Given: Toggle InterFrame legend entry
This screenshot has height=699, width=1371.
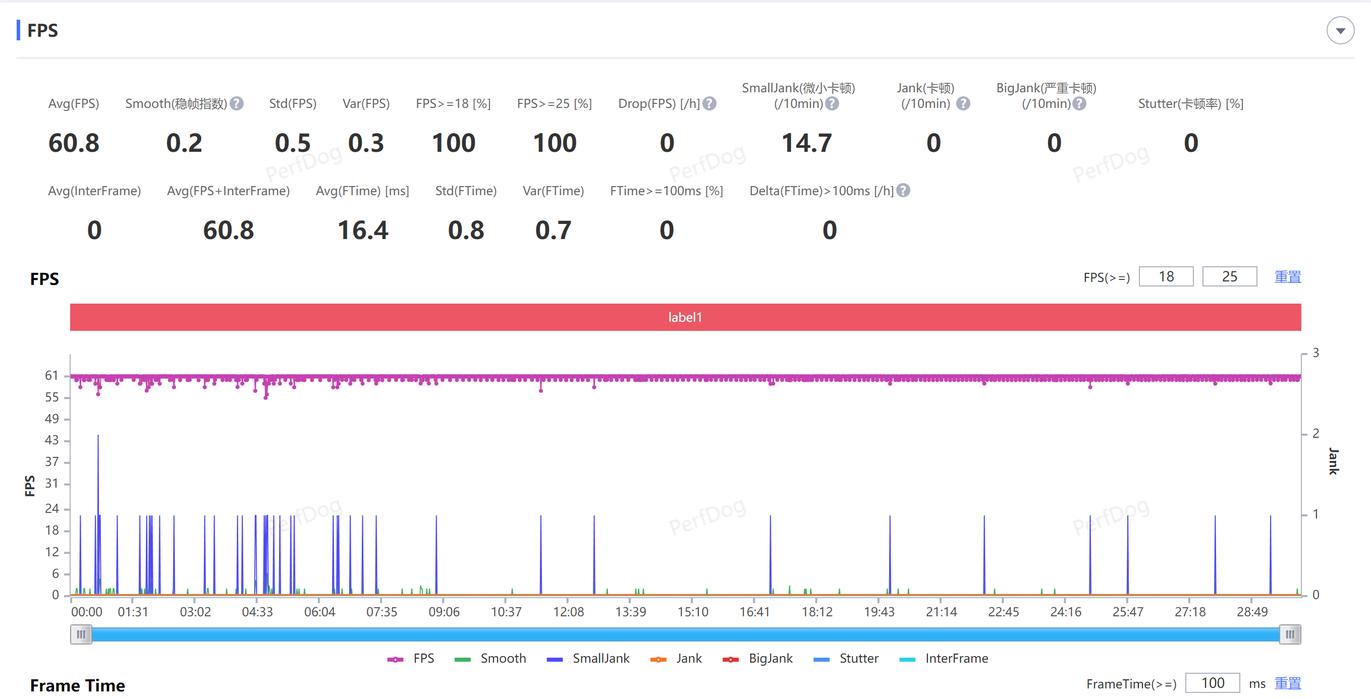Looking at the screenshot, I should point(943,658).
